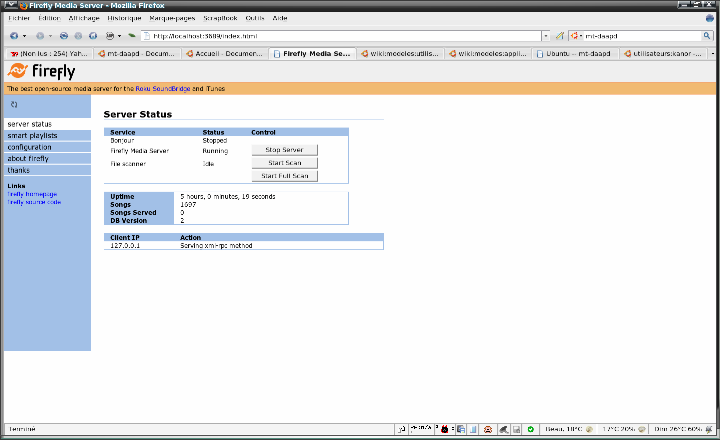Click the middle weather forecast entry in the status bar
The image size is (720, 440).
624,429
